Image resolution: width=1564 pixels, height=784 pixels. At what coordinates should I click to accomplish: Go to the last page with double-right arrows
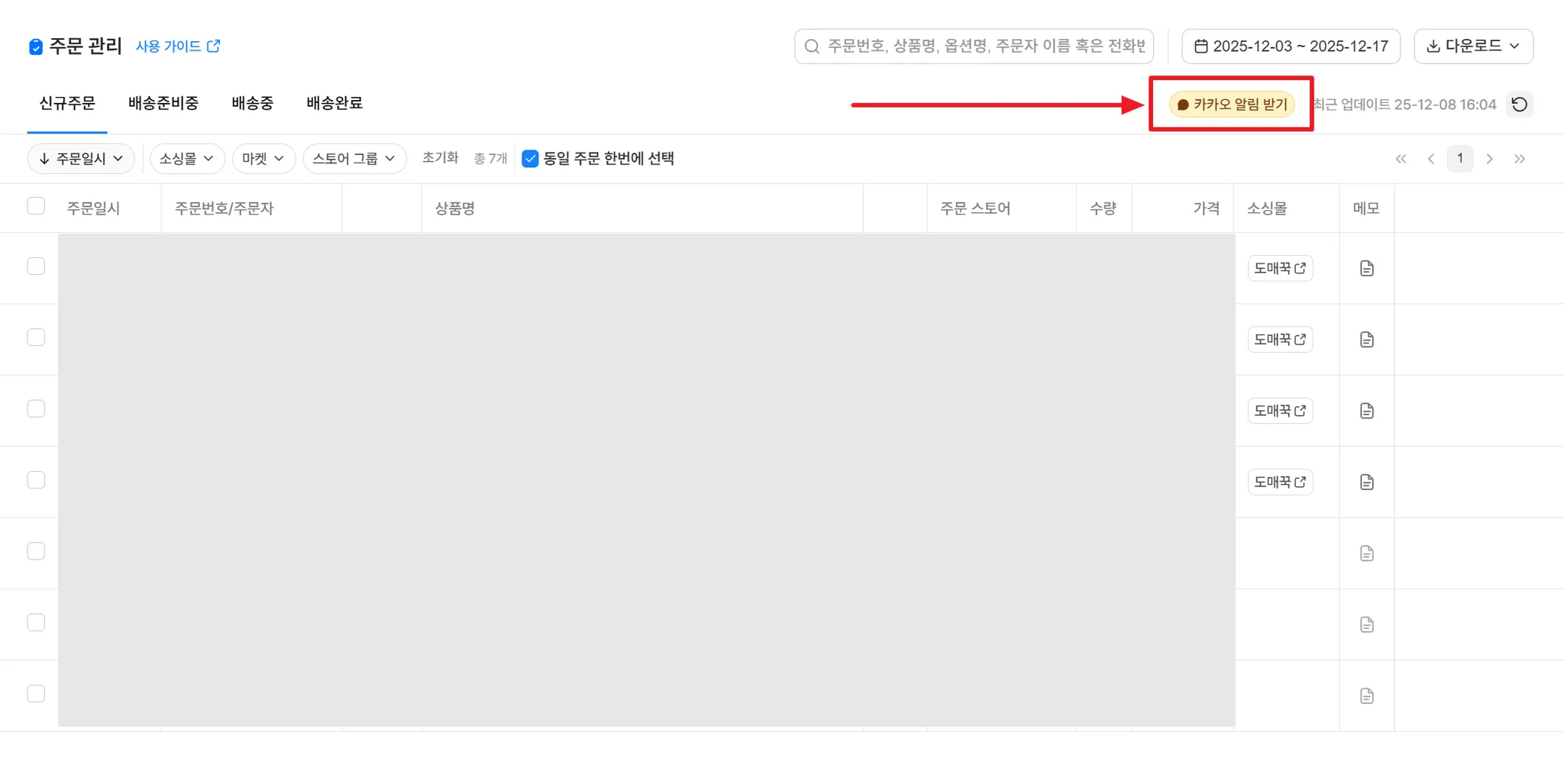point(1520,159)
